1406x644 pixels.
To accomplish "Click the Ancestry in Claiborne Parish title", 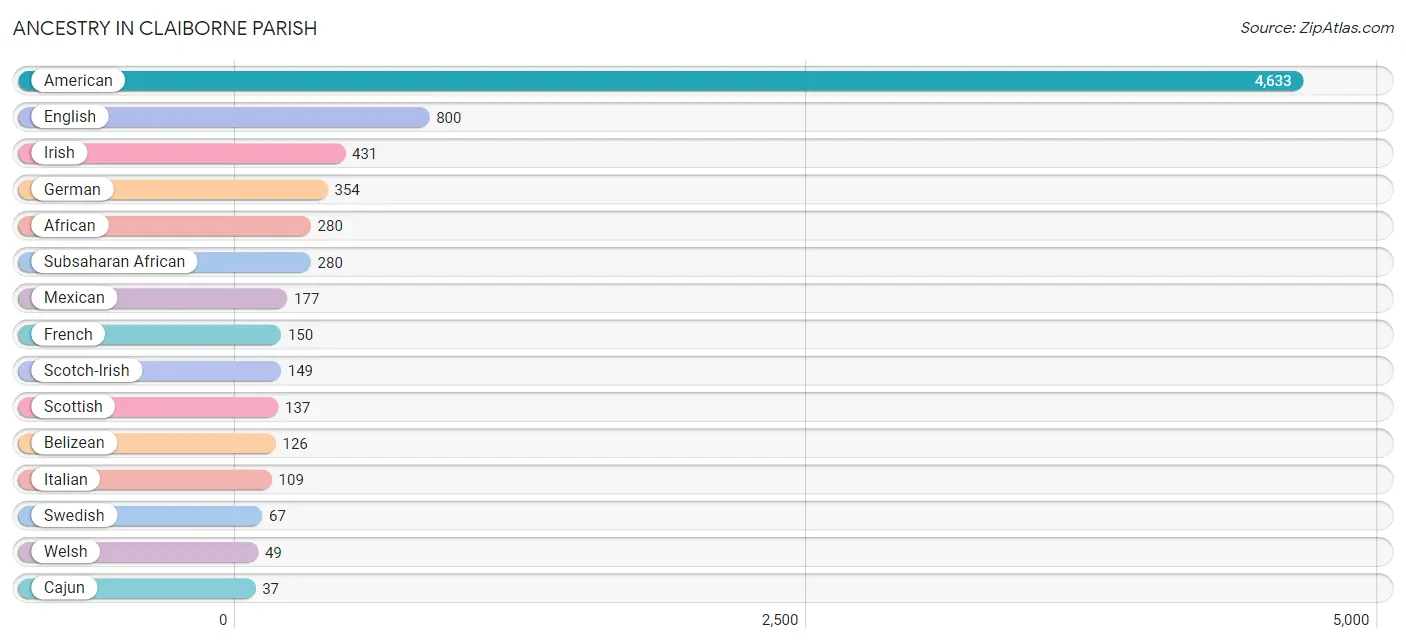I will coord(165,29).
